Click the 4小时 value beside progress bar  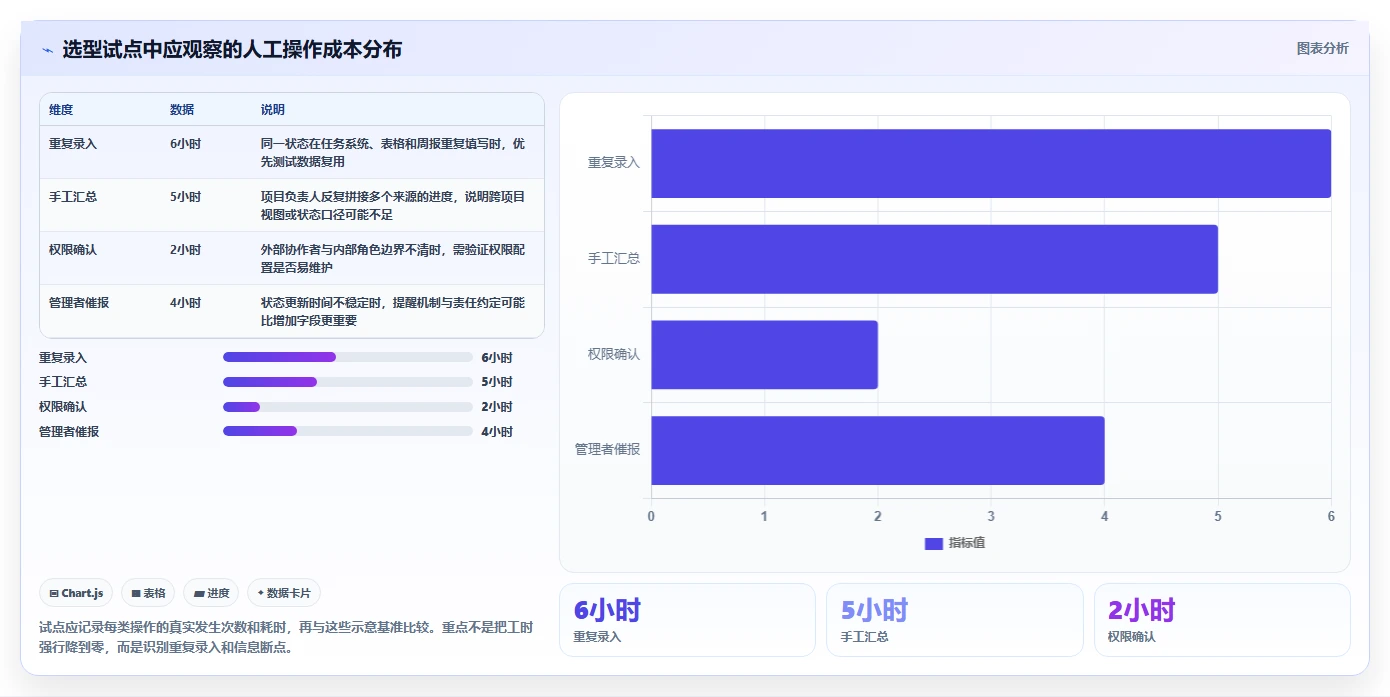tap(497, 432)
